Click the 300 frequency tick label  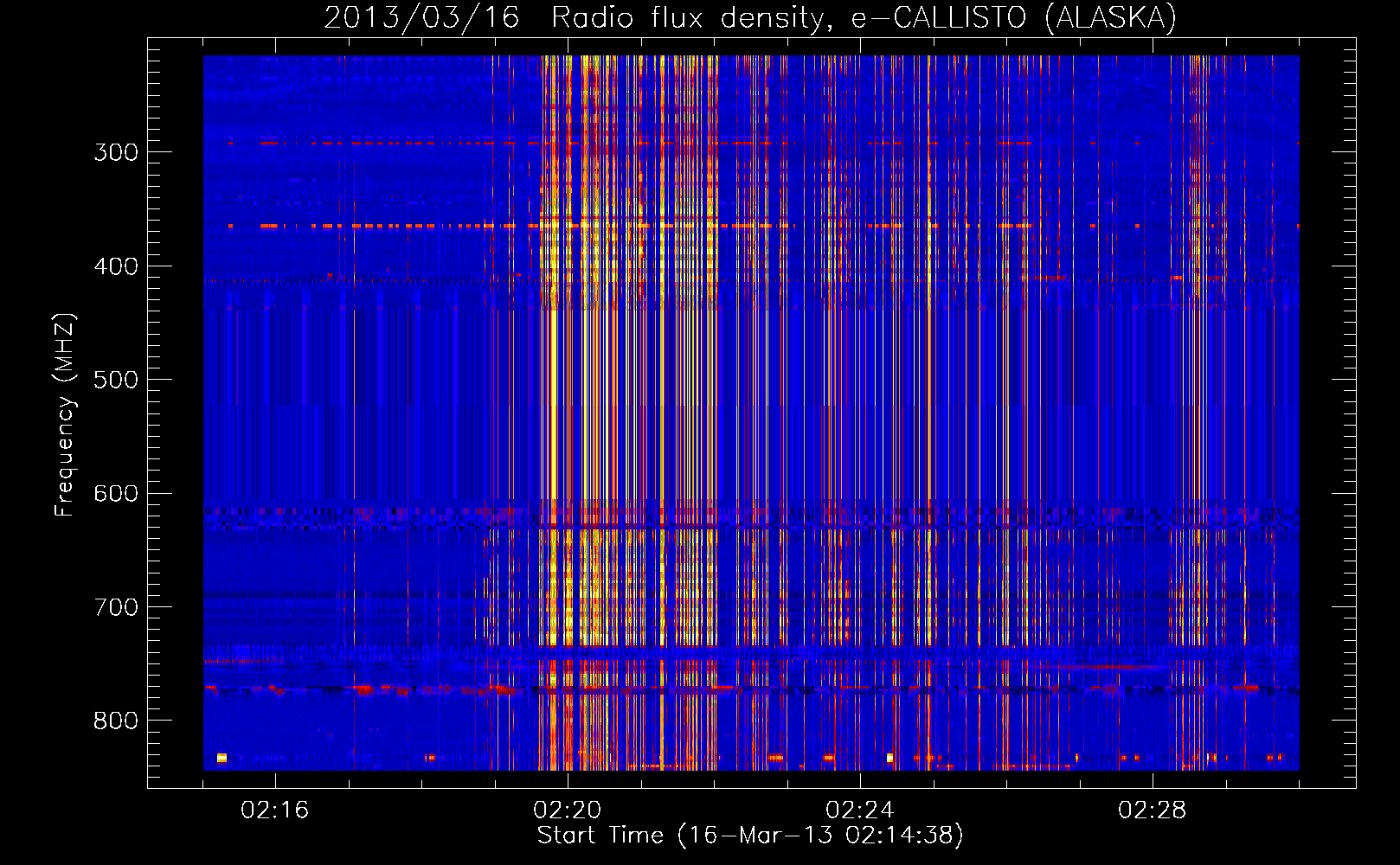[x=116, y=152]
